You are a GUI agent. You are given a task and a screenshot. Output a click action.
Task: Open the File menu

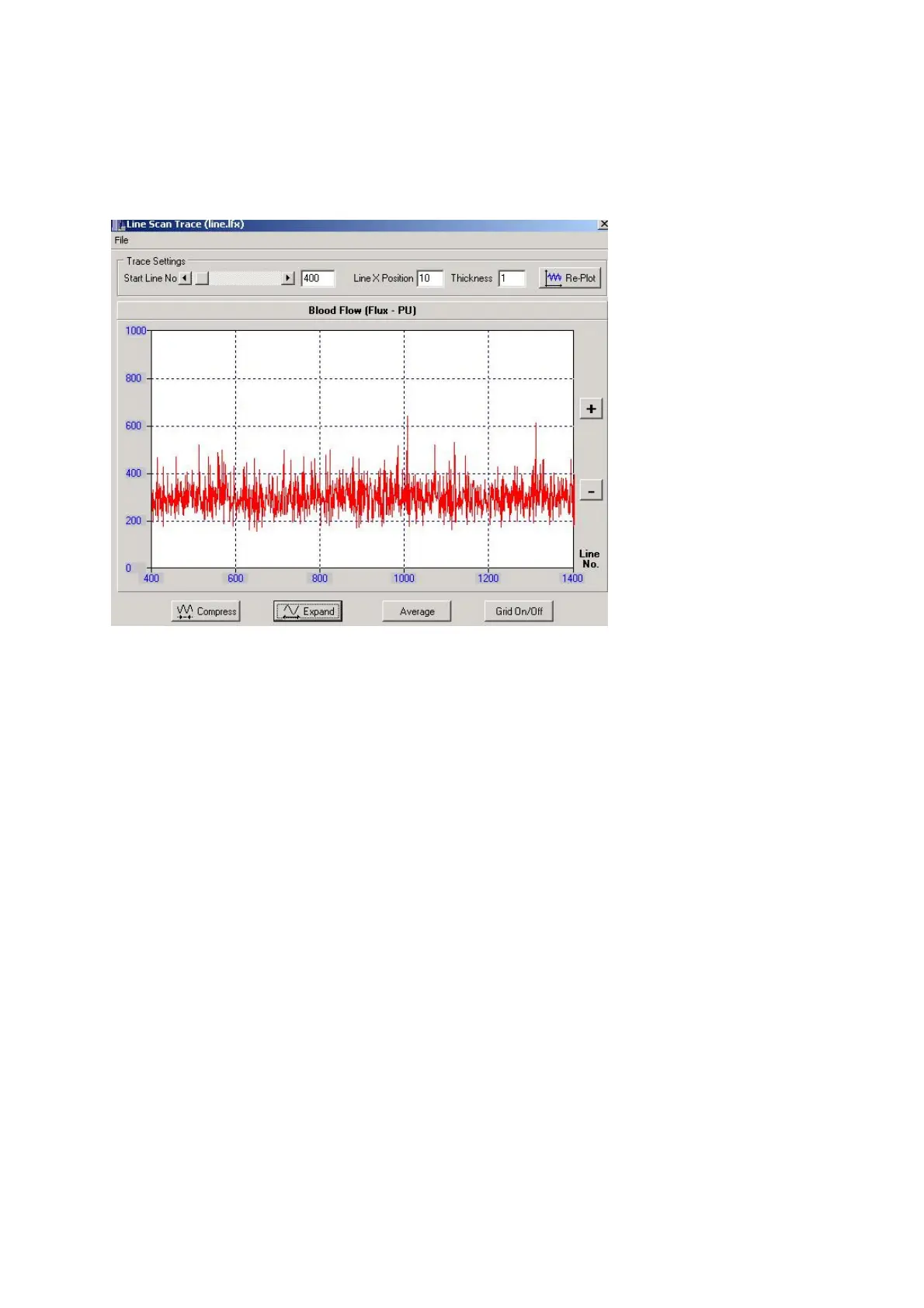(x=121, y=240)
